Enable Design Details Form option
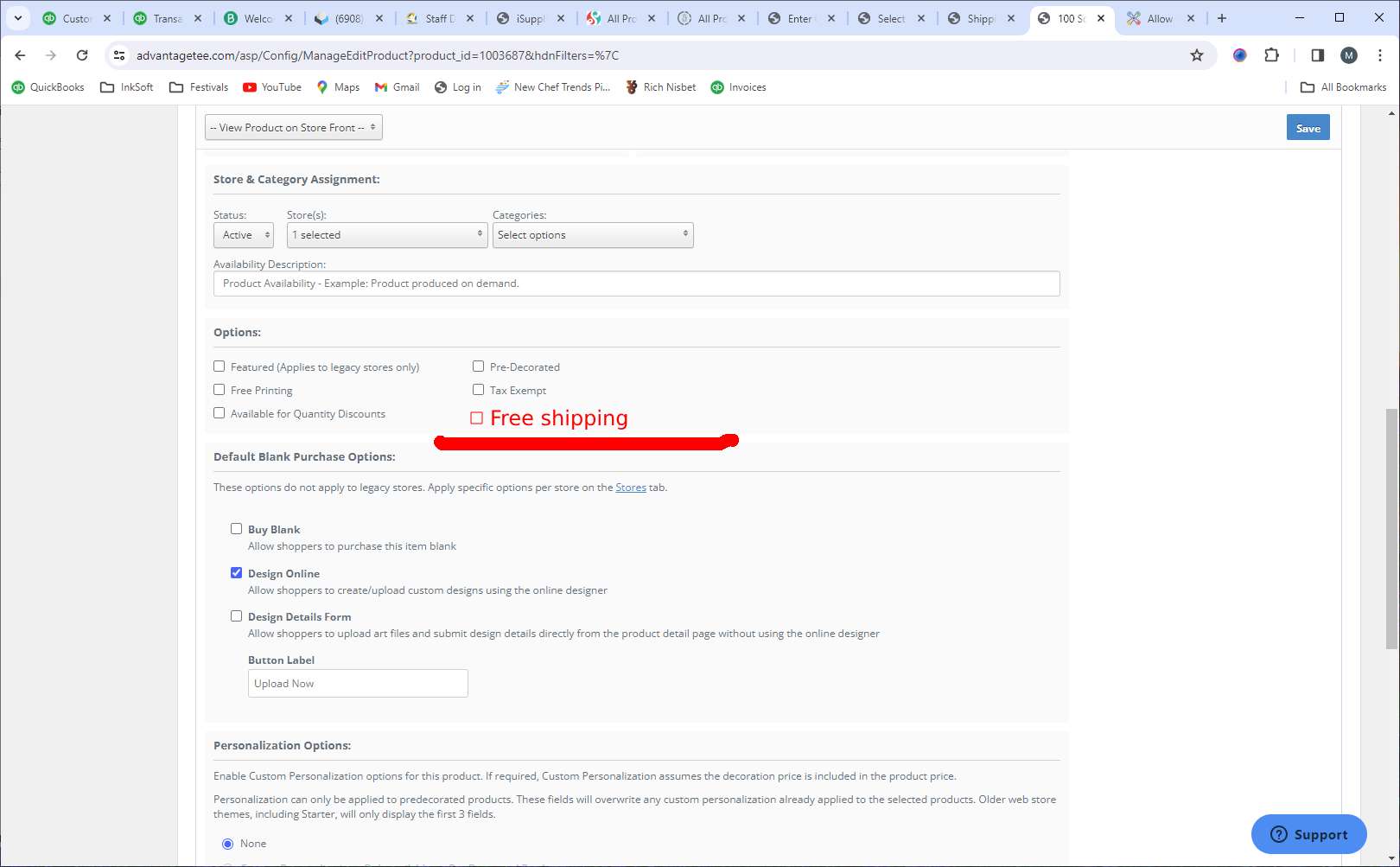1400x867 pixels. point(236,616)
